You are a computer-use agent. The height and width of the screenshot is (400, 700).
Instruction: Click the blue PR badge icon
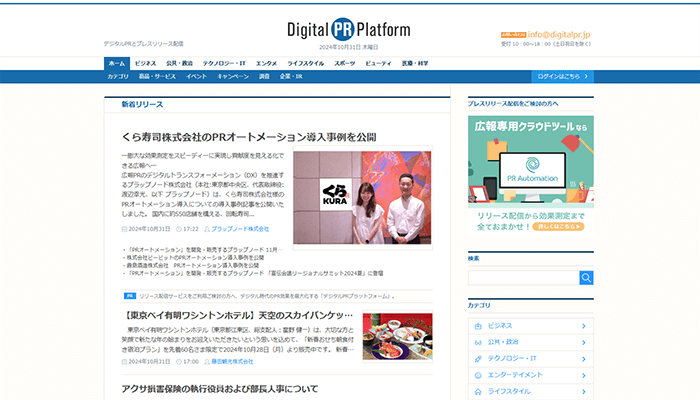[x=129, y=296]
